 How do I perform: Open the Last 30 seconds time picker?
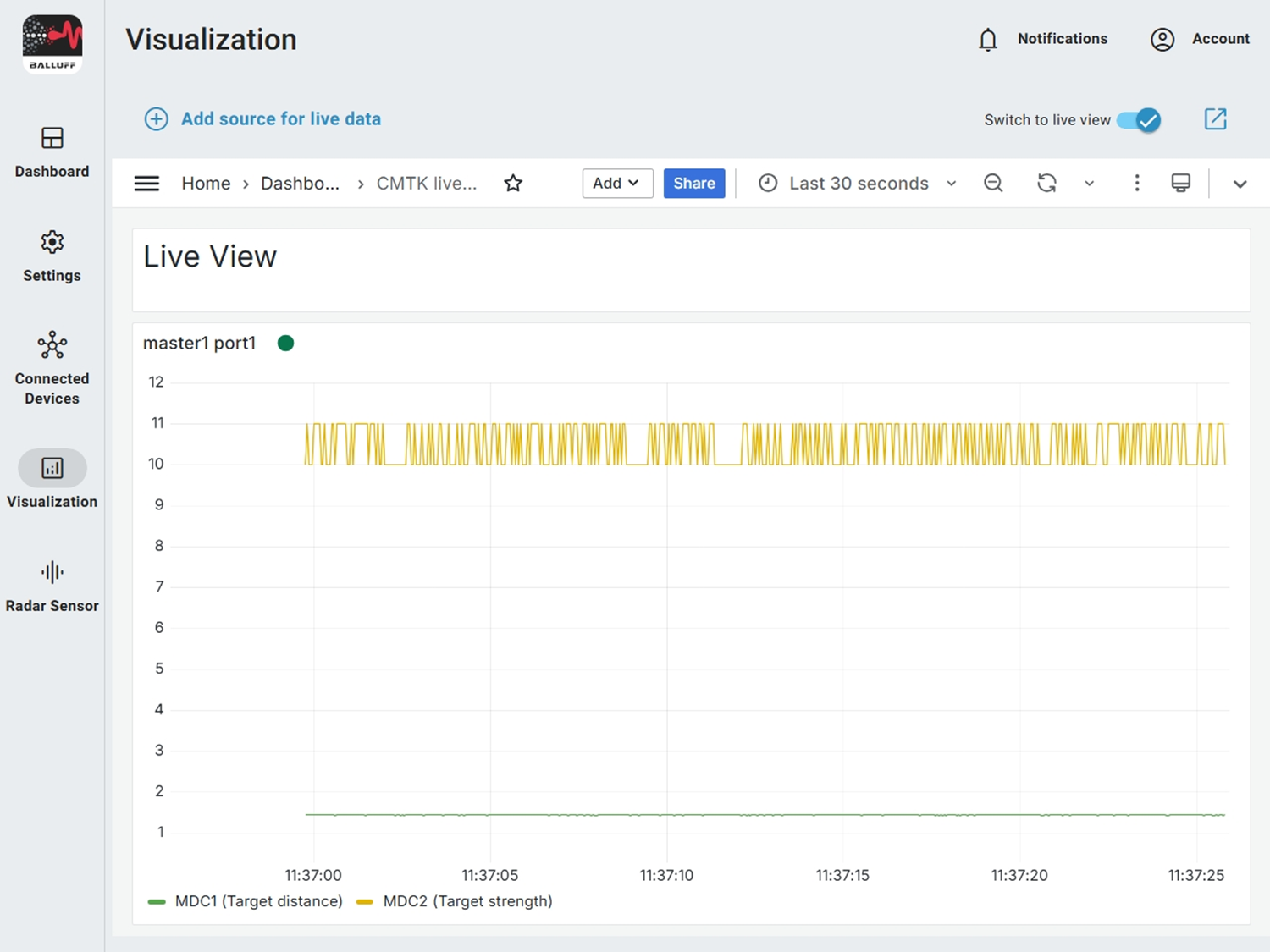(858, 184)
